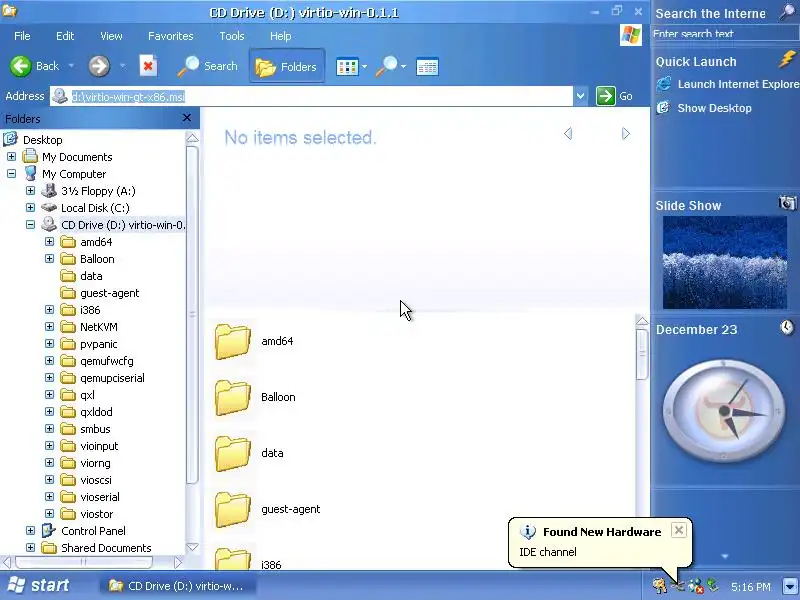Screen dimensions: 800x600
Task: Expand the NetKVM tree folder
Action: [49, 327]
